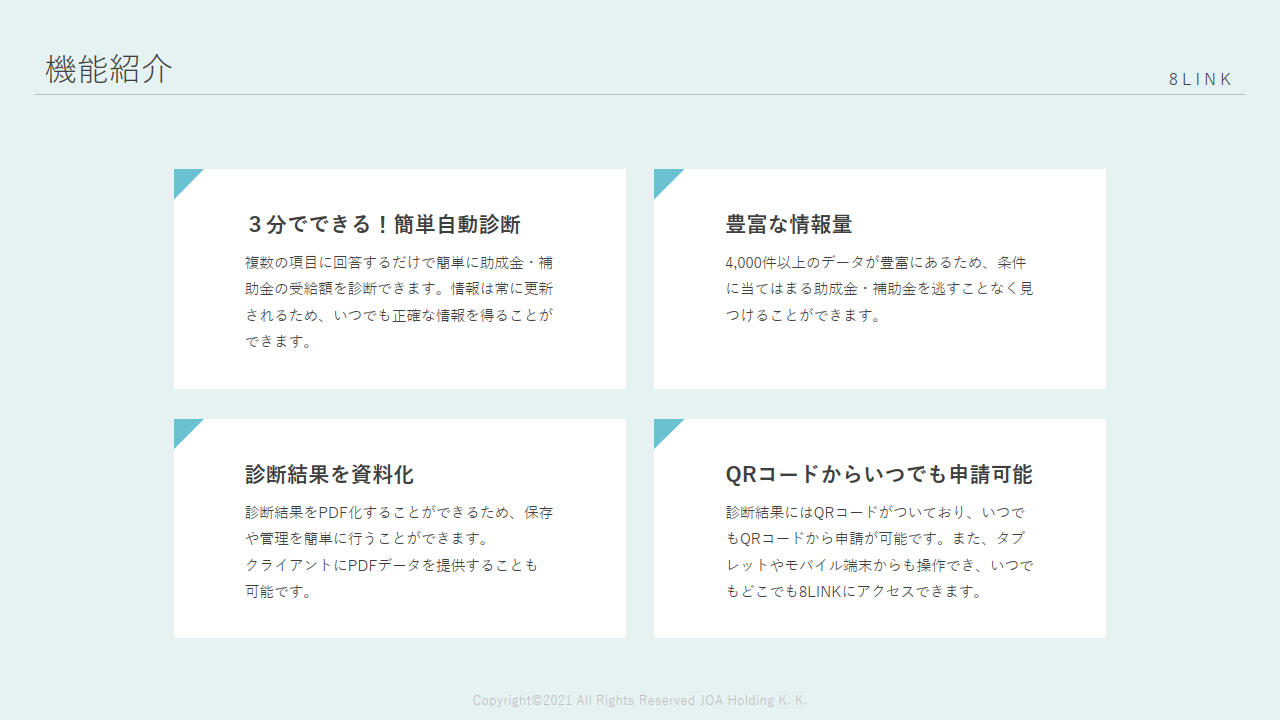Click the line starting に当てはまる助成金・補助金
This screenshot has height=720, width=1280.
coord(879,289)
